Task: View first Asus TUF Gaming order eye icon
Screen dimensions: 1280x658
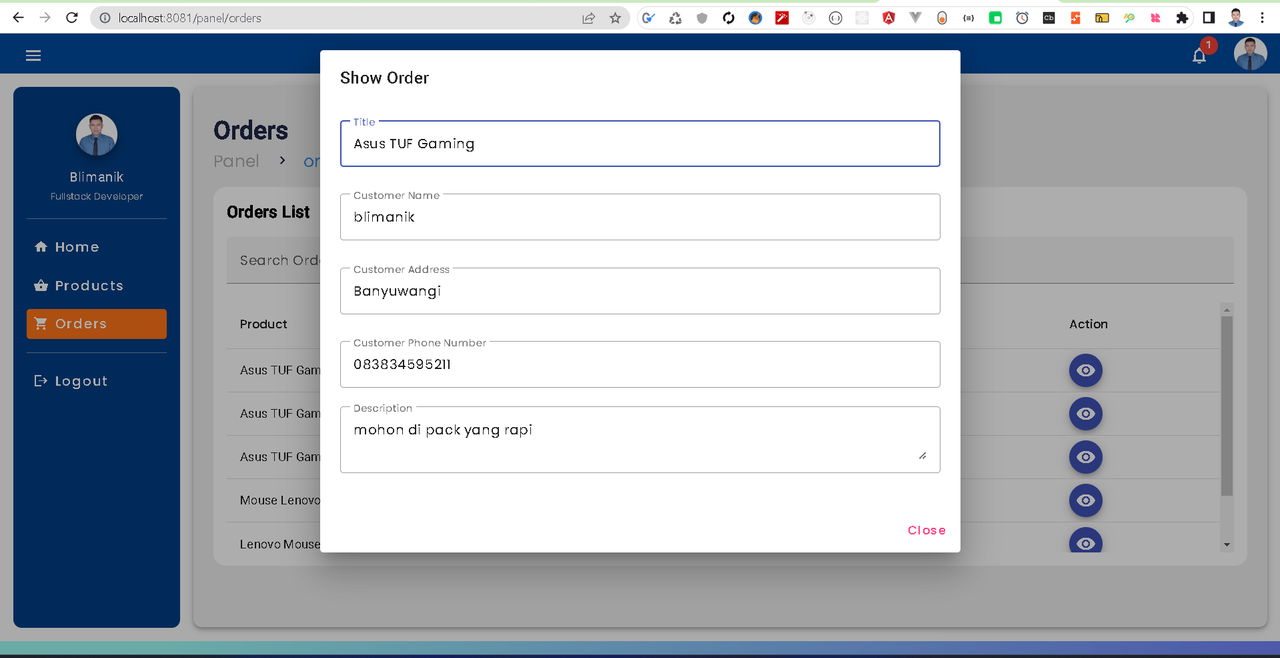Action: pyautogui.click(x=1086, y=370)
